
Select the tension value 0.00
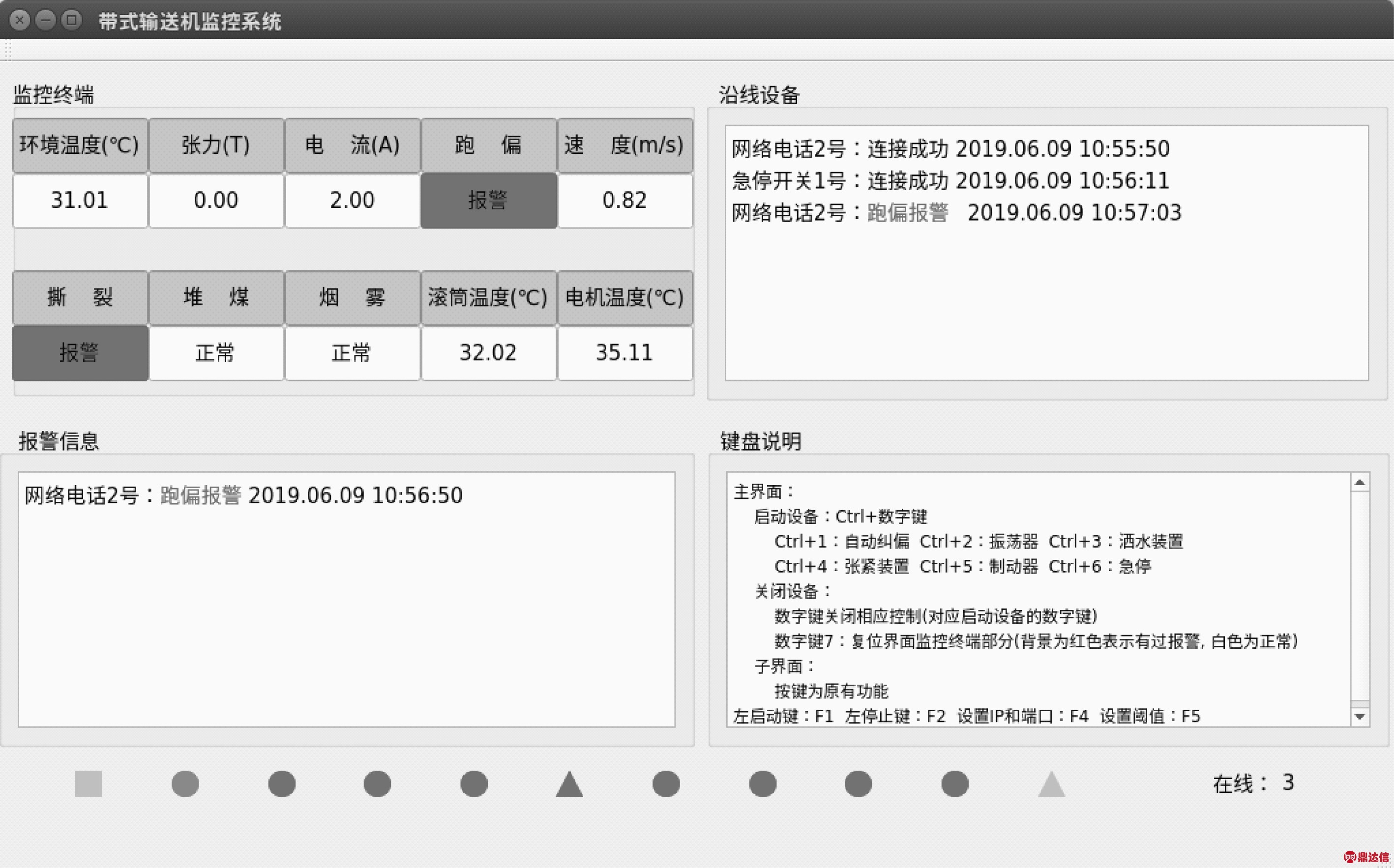pyautogui.click(x=216, y=201)
